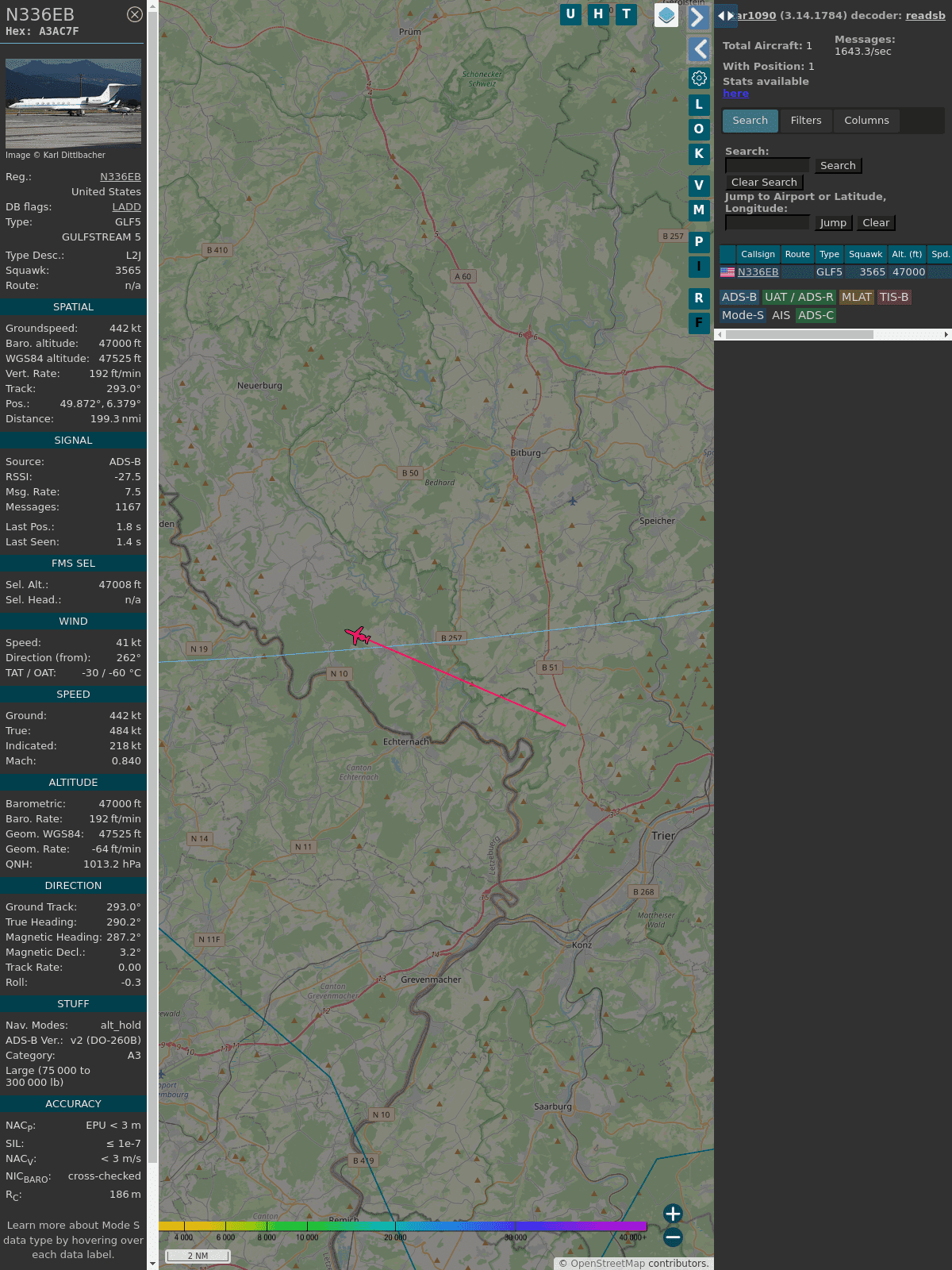Open the Columns tab
This screenshot has width=952, height=1270.
[x=866, y=121]
